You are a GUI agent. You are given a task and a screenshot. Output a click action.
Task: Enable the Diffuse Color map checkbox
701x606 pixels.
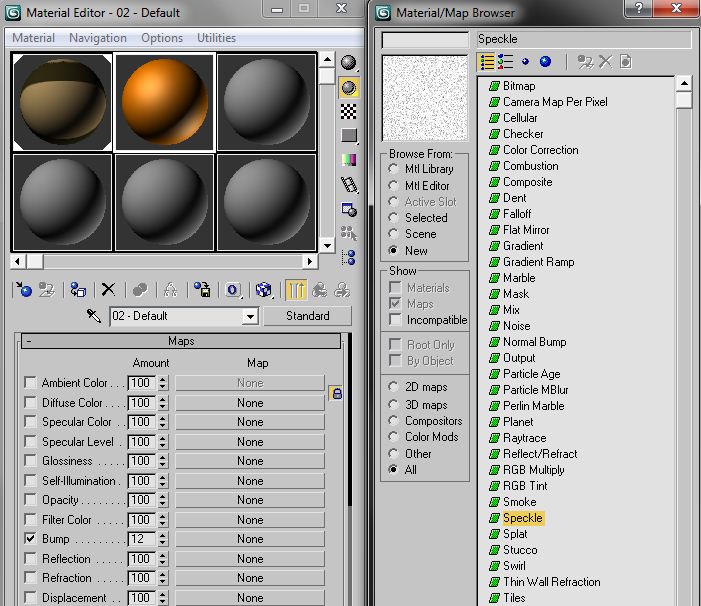click(x=30, y=403)
